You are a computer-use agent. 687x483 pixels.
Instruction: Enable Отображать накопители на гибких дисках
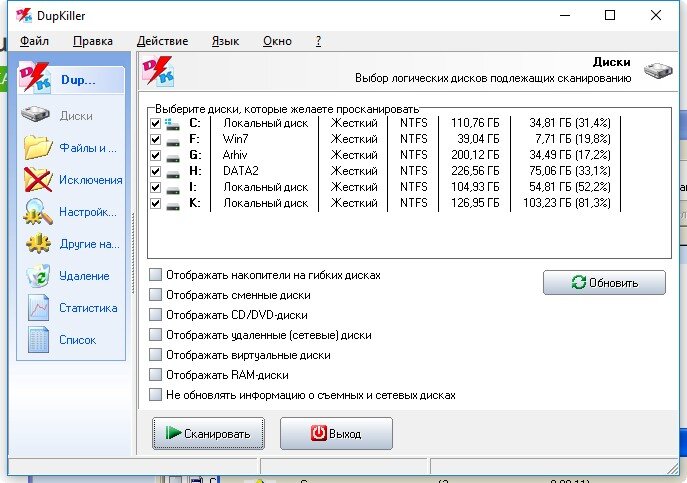[155, 275]
